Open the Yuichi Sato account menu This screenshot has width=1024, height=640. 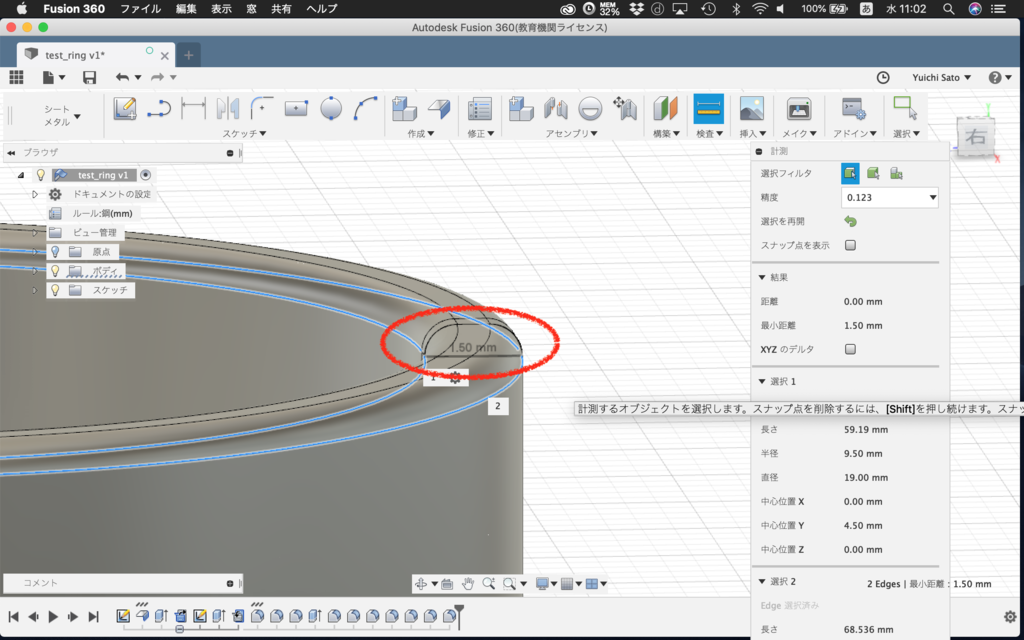(x=942, y=77)
